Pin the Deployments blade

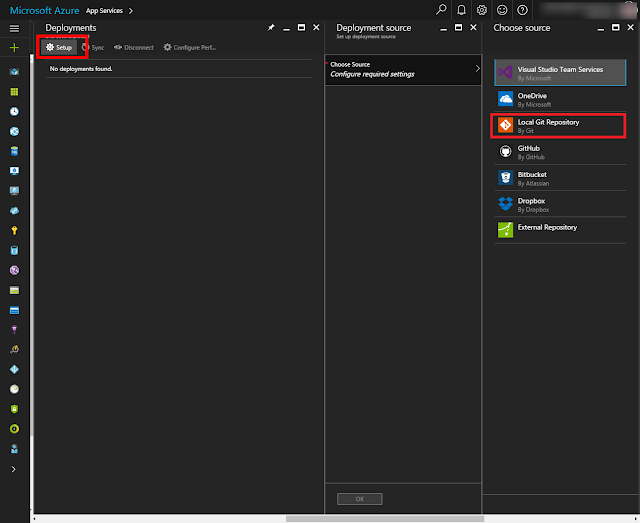(271, 27)
